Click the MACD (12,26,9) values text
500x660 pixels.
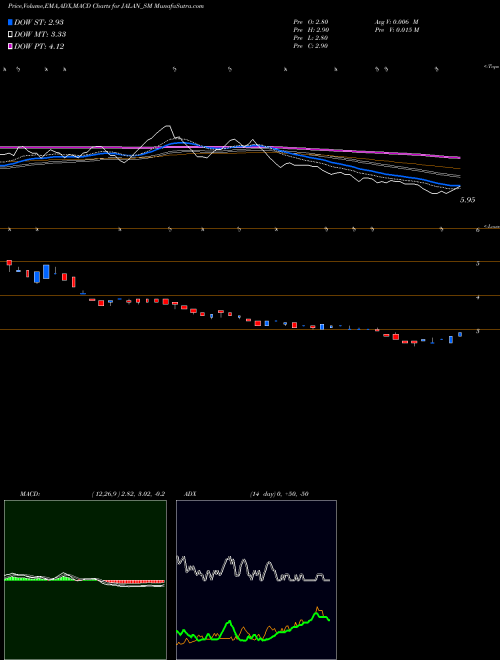click(x=128, y=494)
